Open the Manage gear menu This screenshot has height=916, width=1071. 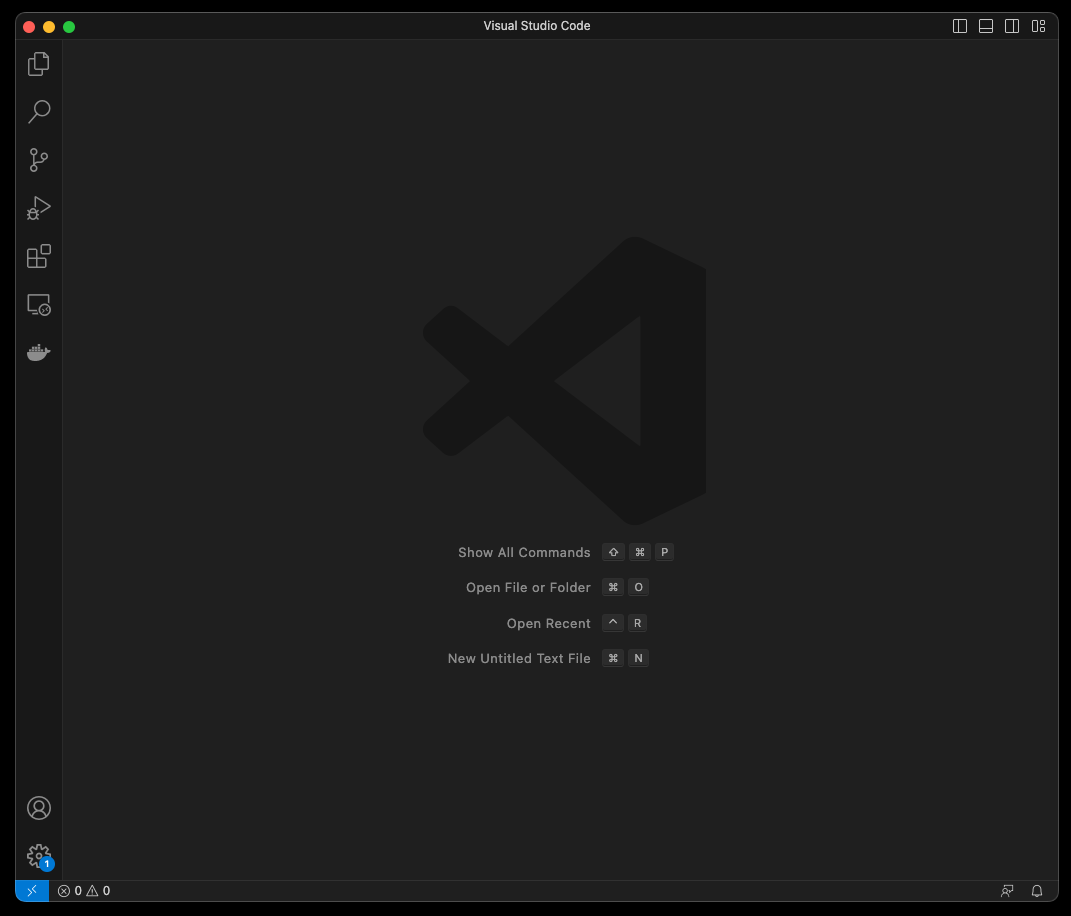coord(39,856)
